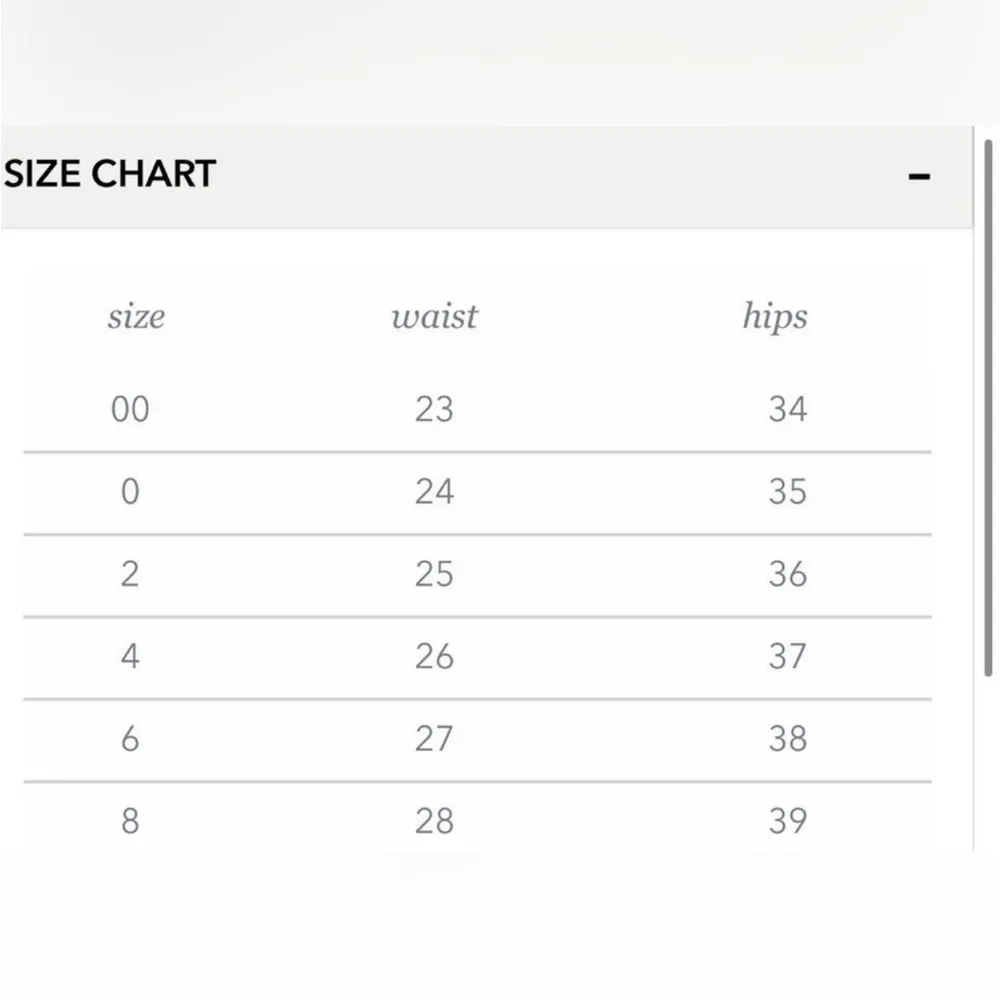
Task: Select the size 6 row label
Action: pyautogui.click(x=130, y=738)
